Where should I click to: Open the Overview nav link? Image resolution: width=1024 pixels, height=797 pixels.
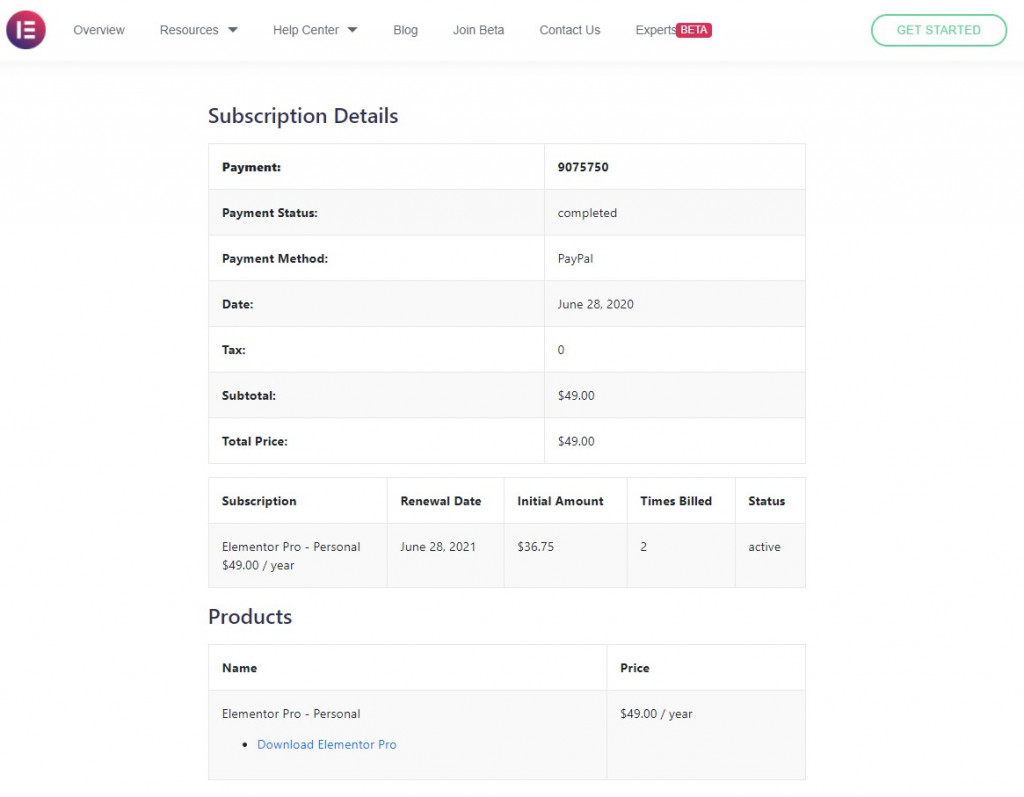pos(99,30)
